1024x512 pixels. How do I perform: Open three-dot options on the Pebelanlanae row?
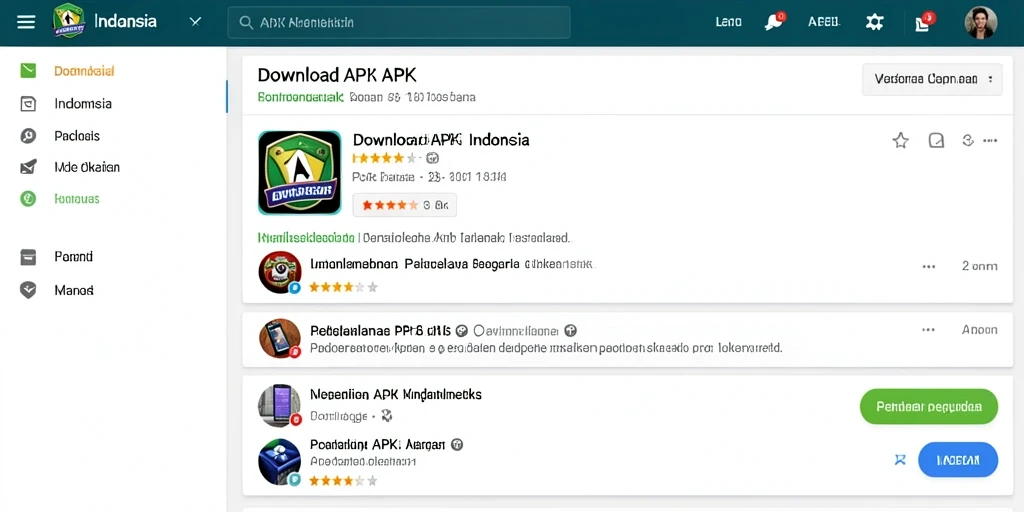coord(928,330)
